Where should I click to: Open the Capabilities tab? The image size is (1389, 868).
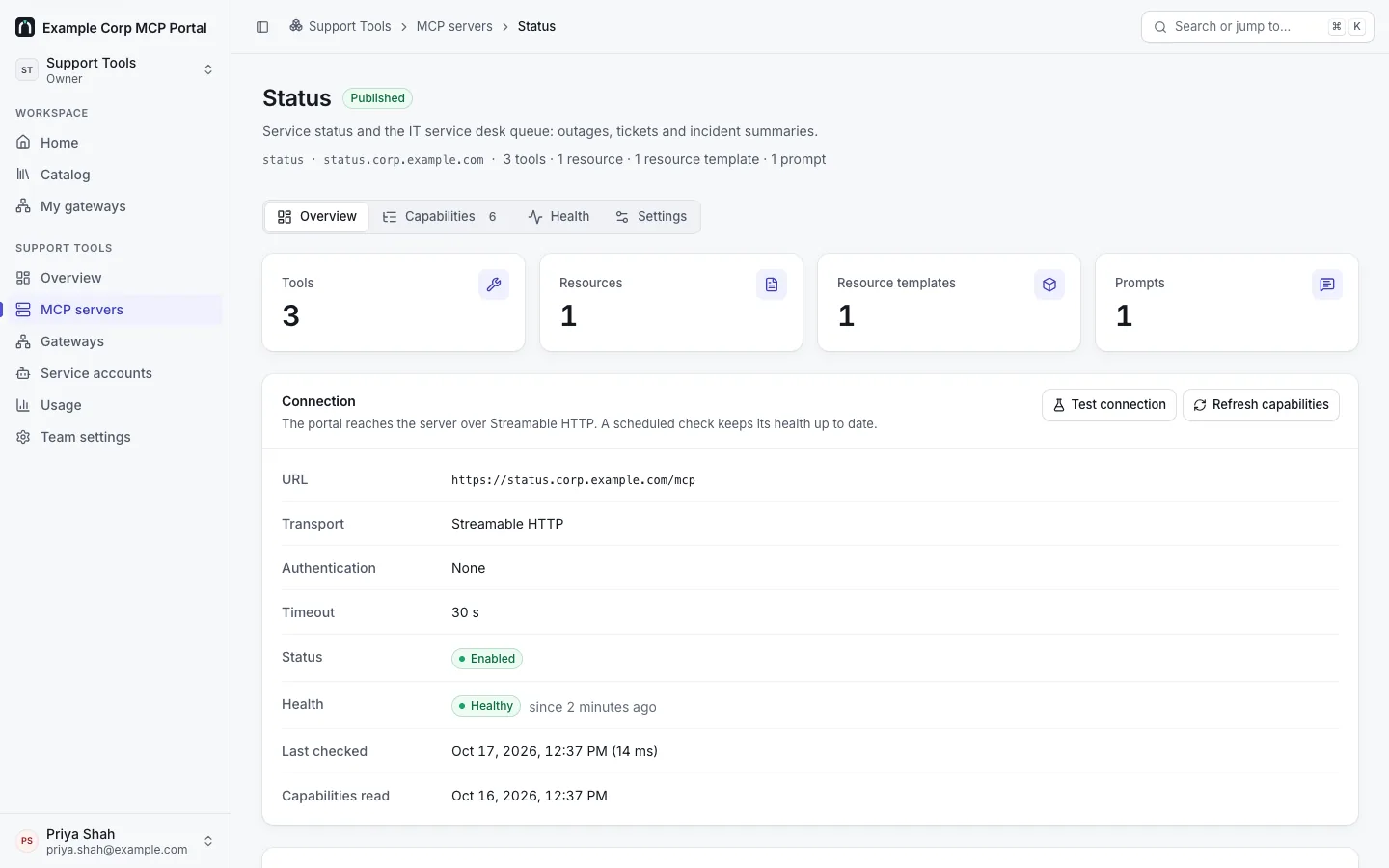coord(440,217)
